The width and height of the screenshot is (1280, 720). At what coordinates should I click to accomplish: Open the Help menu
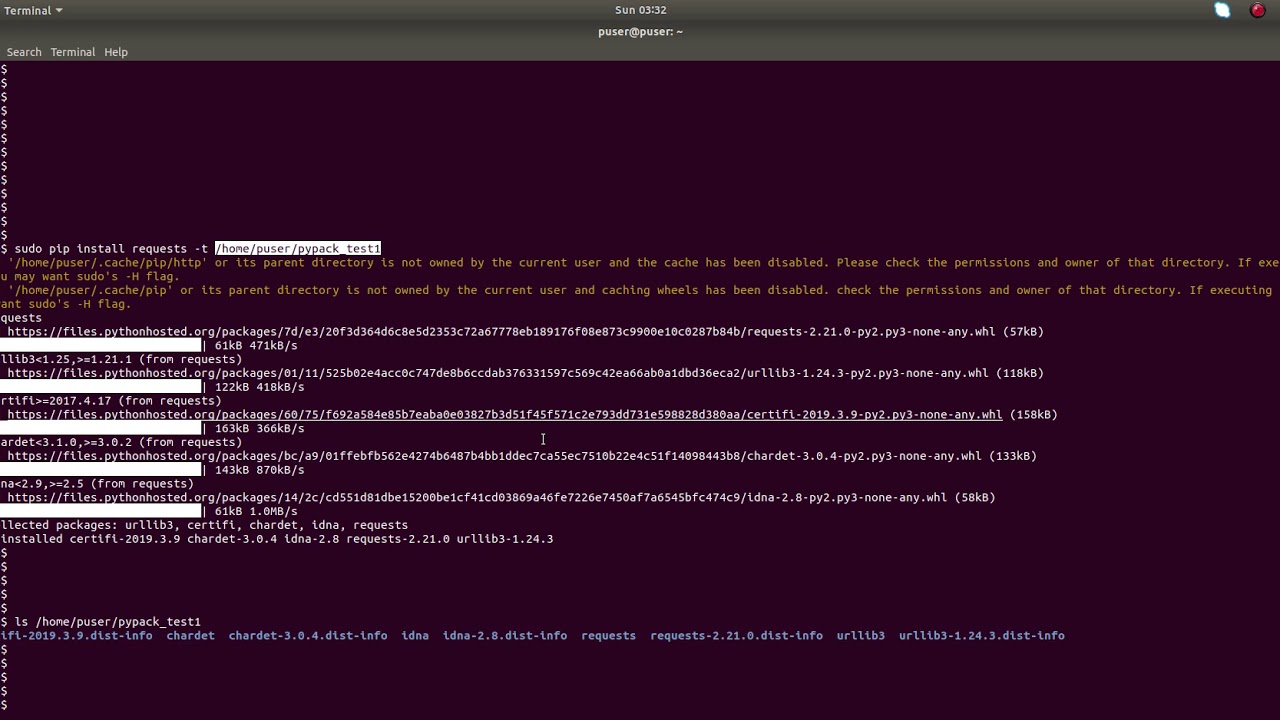[x=116, y=52]
